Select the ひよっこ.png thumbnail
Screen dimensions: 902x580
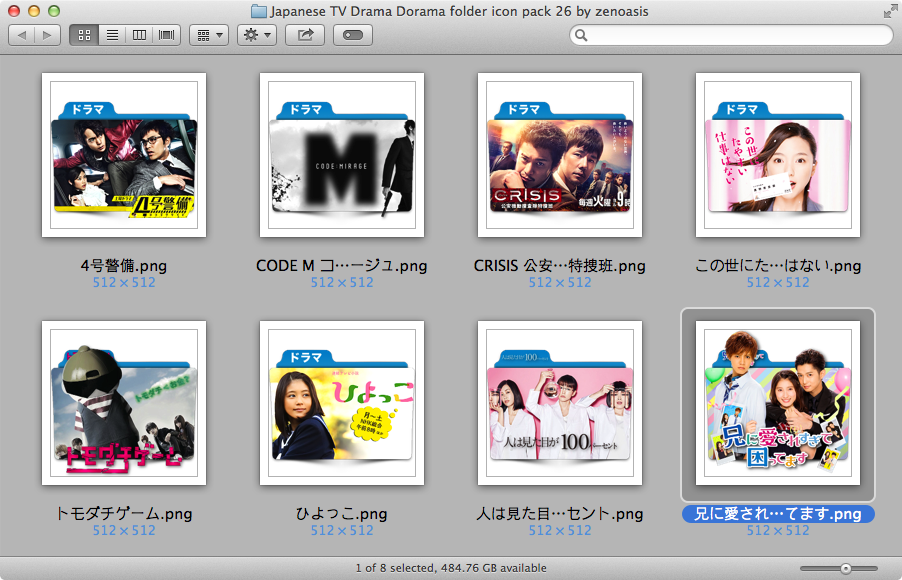pyautogui.click(x=341, y=403)
